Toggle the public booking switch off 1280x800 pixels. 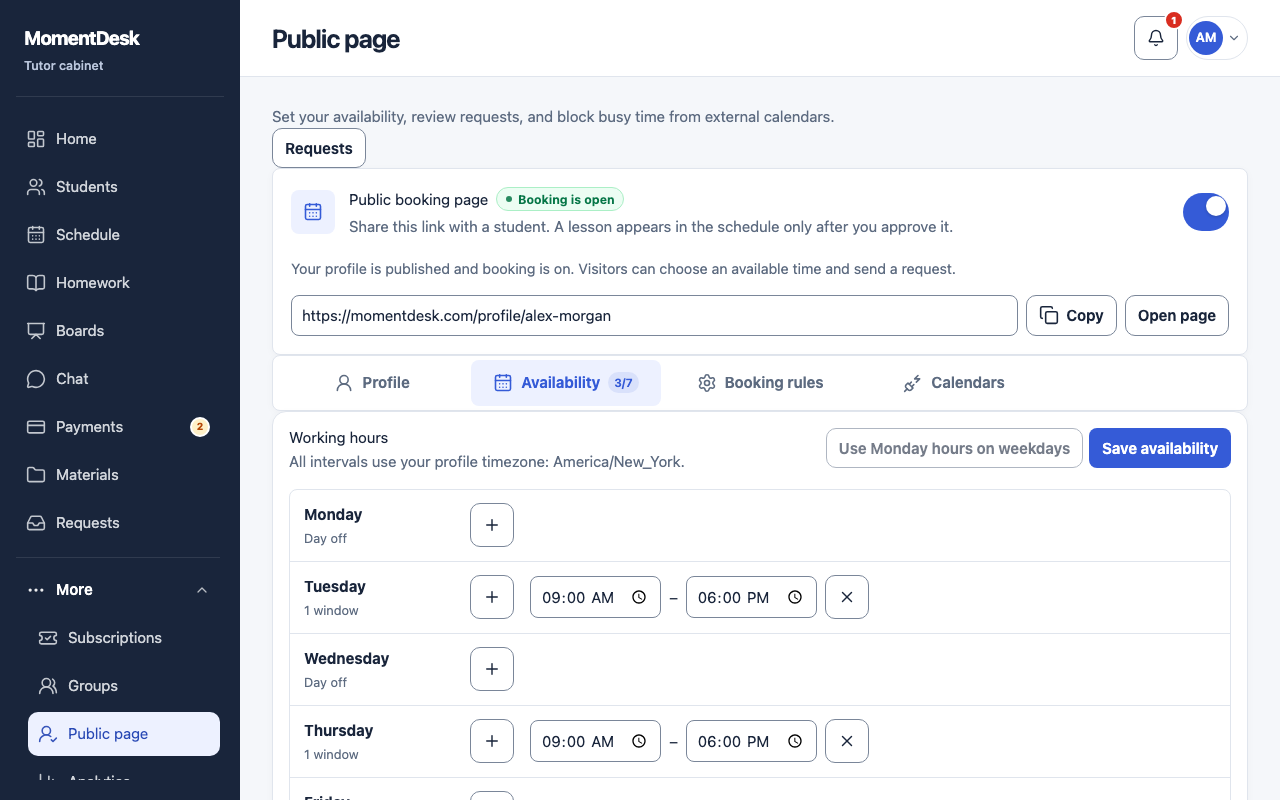pyautogui.click(x=1206, y=212)
